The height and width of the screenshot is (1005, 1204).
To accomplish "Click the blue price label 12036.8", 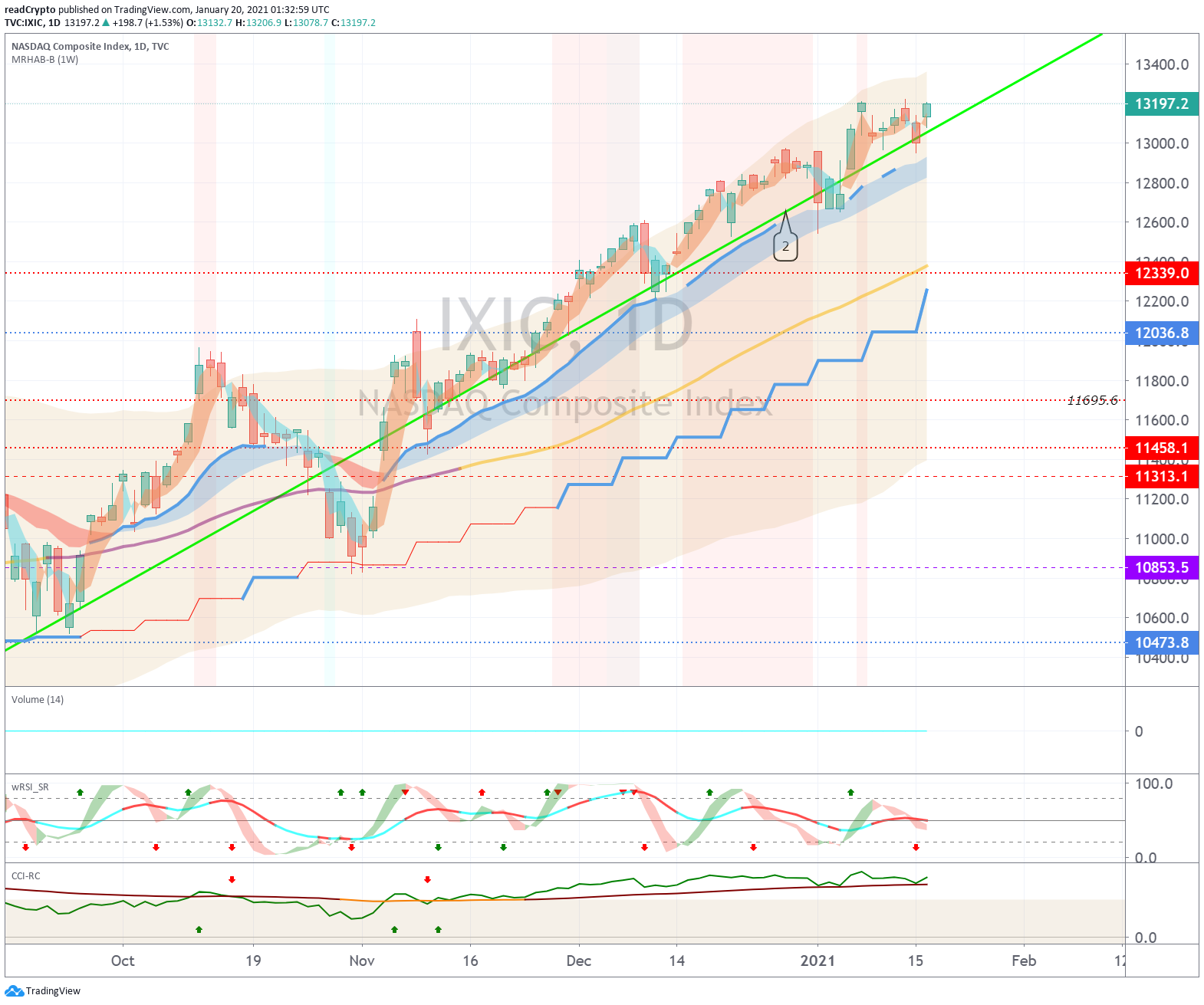I will [1162, 333].
